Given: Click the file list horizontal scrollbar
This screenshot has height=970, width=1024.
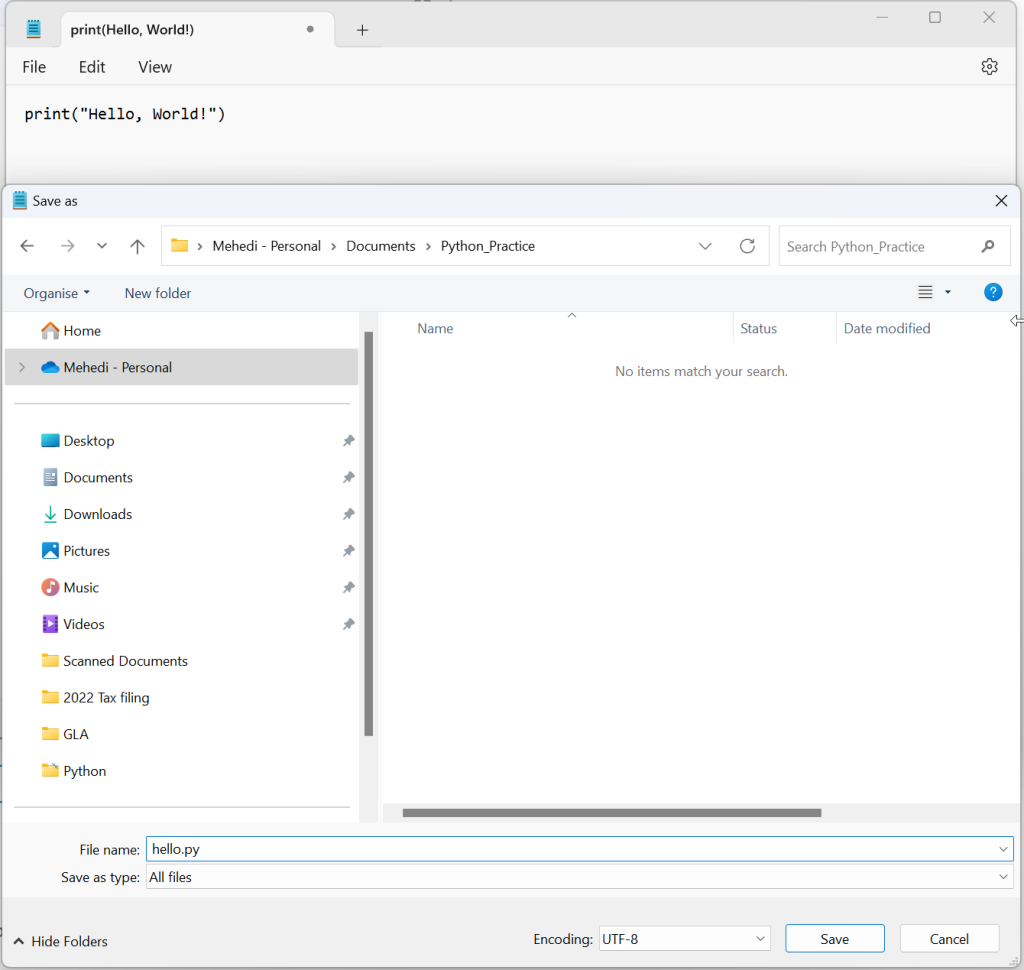Looking at the screenshot, I should [x=612, y=813].
